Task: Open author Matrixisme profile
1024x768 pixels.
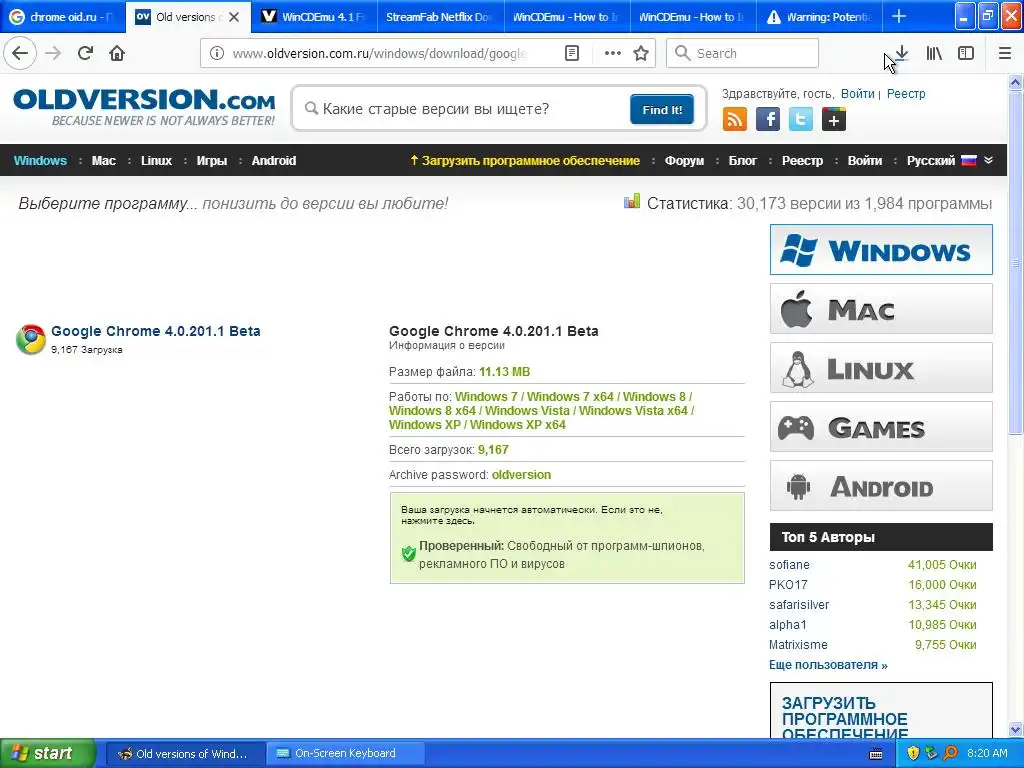Action: 798,645
